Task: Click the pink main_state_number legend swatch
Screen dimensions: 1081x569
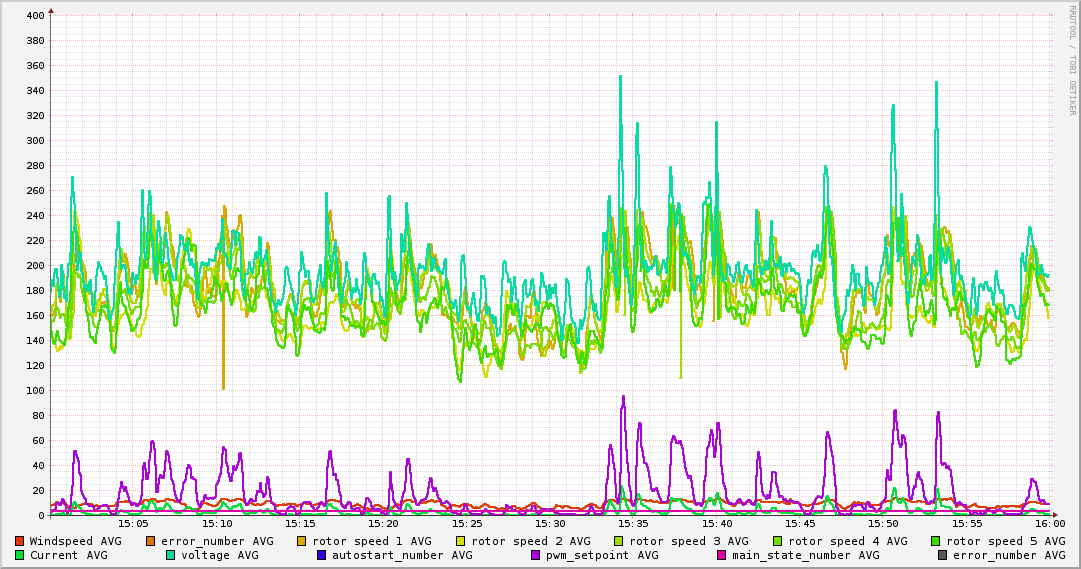Action: pos(722,555)
